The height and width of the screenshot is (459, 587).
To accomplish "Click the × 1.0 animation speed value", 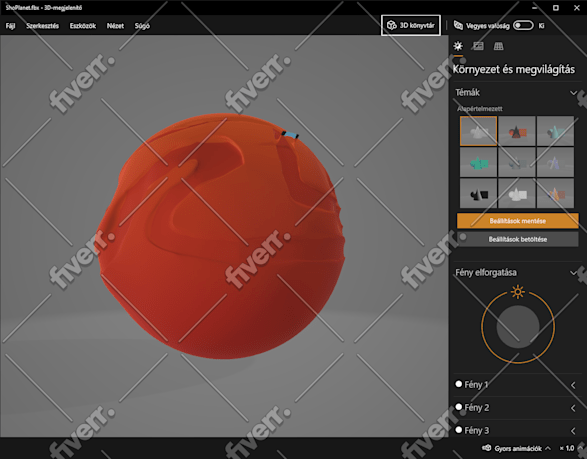I will [x=567, y=448].
